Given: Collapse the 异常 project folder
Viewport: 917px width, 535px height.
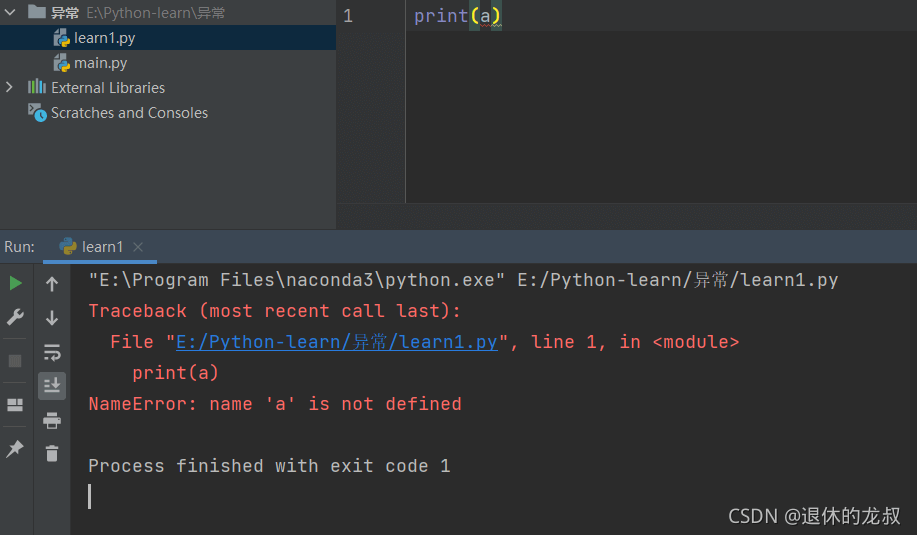Looking at the screenshot, I should [10, 12].
